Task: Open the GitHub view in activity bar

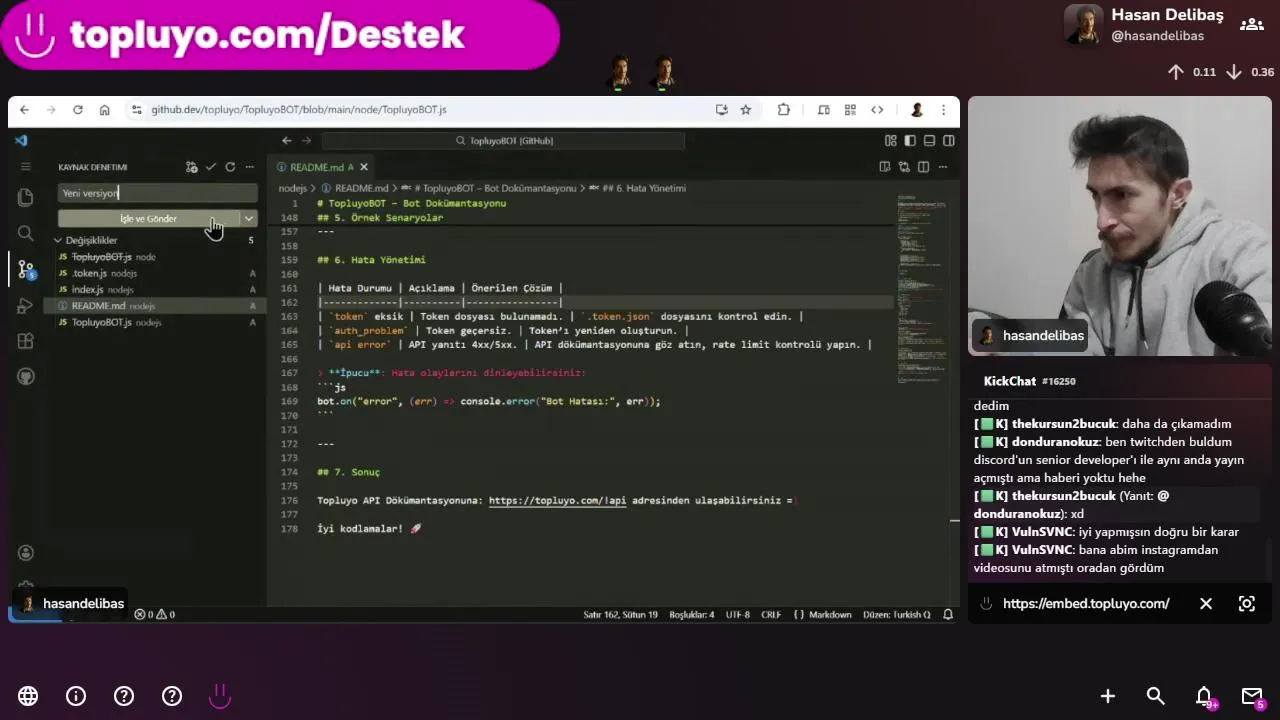Action: (x=26, y=377)
